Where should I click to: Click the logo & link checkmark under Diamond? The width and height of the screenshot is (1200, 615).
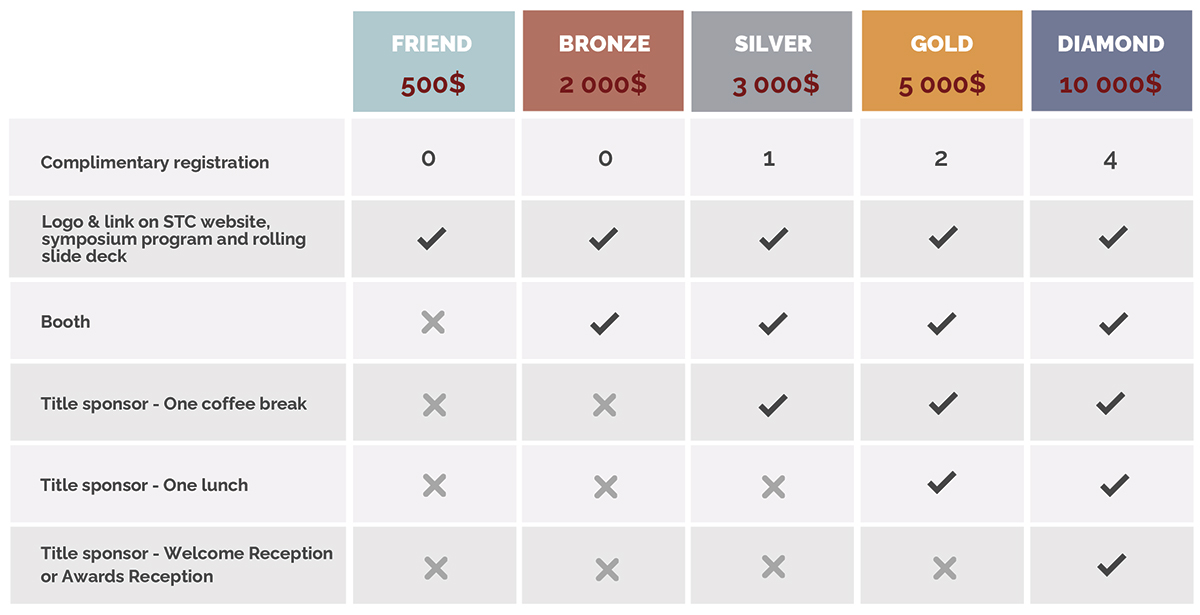[1112, 238]
